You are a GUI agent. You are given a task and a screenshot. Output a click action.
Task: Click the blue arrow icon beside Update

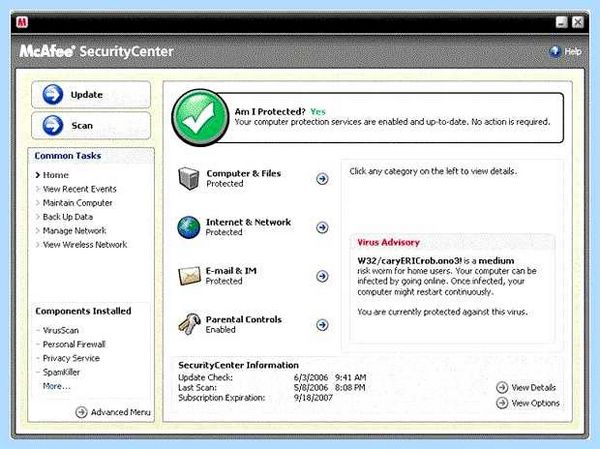click(52, 95)
